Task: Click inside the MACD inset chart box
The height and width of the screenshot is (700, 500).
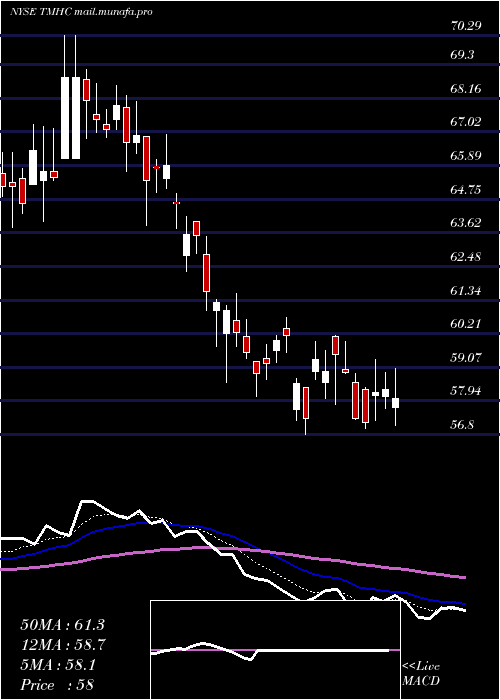Action: 275,650
